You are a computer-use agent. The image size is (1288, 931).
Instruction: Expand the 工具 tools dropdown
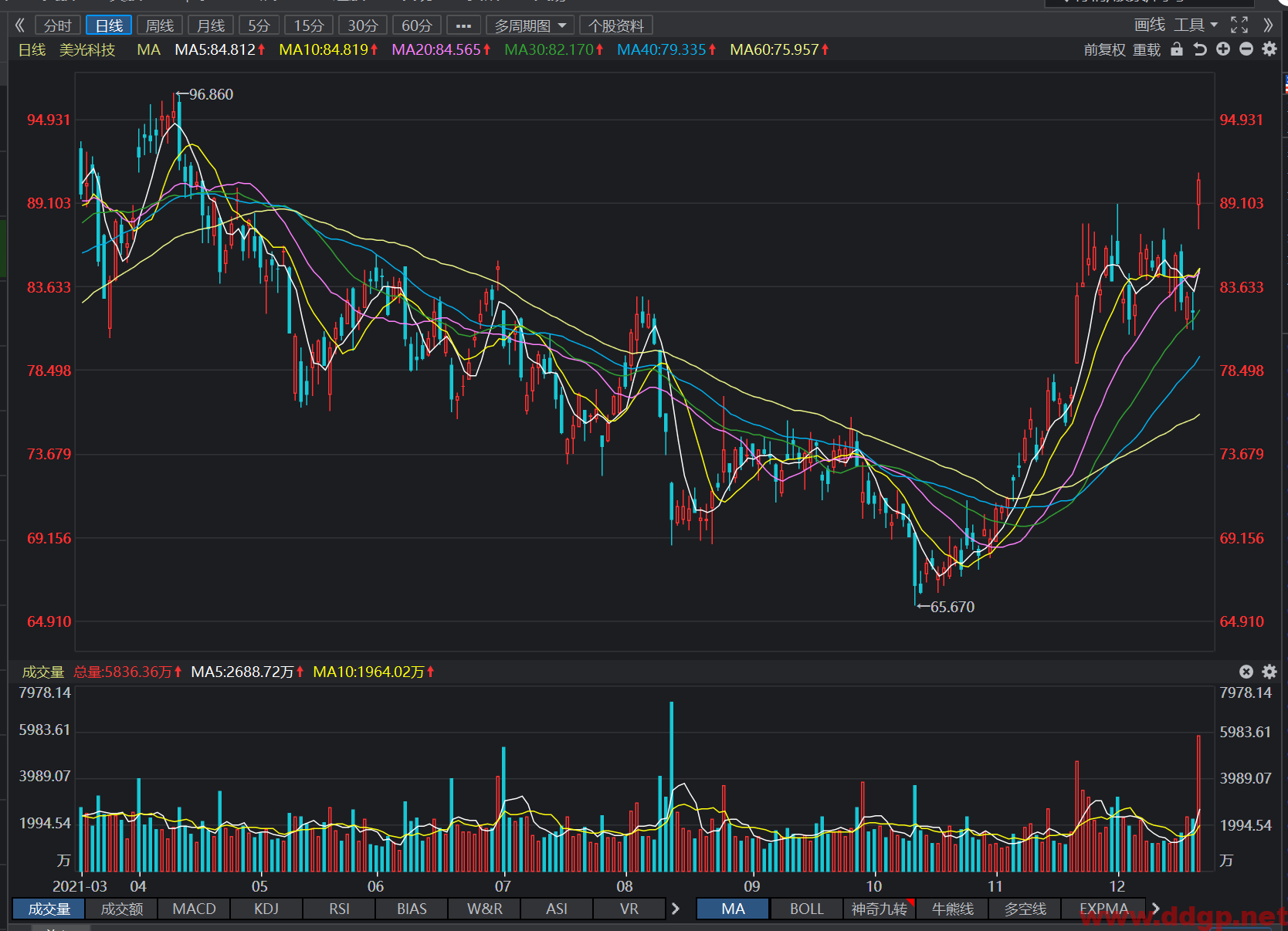1195,25
